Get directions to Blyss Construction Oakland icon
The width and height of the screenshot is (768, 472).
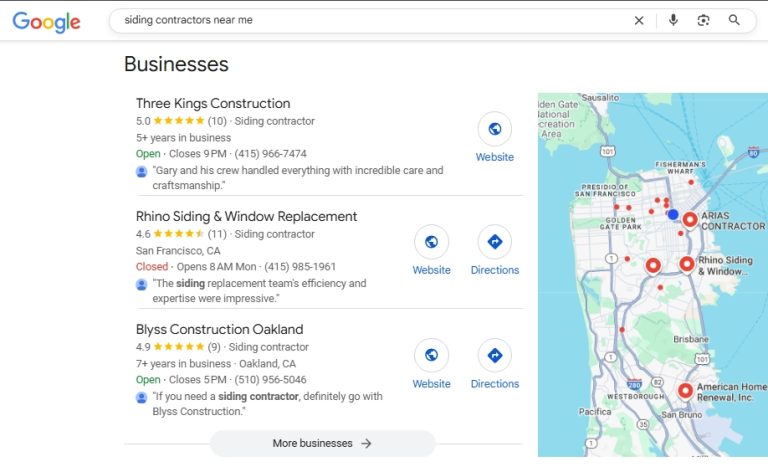(x=495, y=355)
